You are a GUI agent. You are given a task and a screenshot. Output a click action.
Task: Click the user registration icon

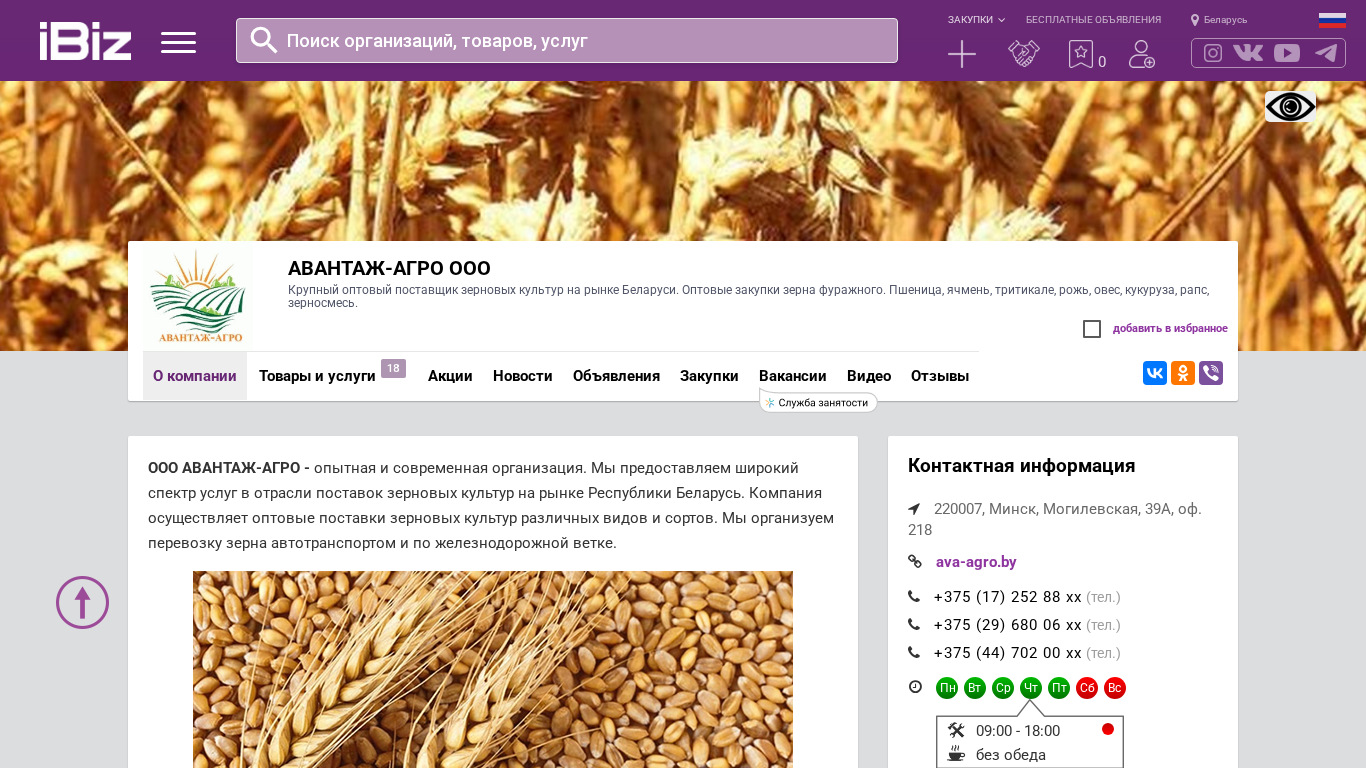[1142, 54]
